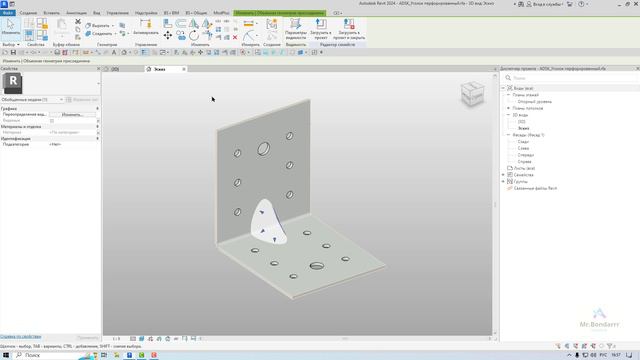The image size is (640, 360).
Task: Select the Слева elevation in project browser
Action: [523, 148]
